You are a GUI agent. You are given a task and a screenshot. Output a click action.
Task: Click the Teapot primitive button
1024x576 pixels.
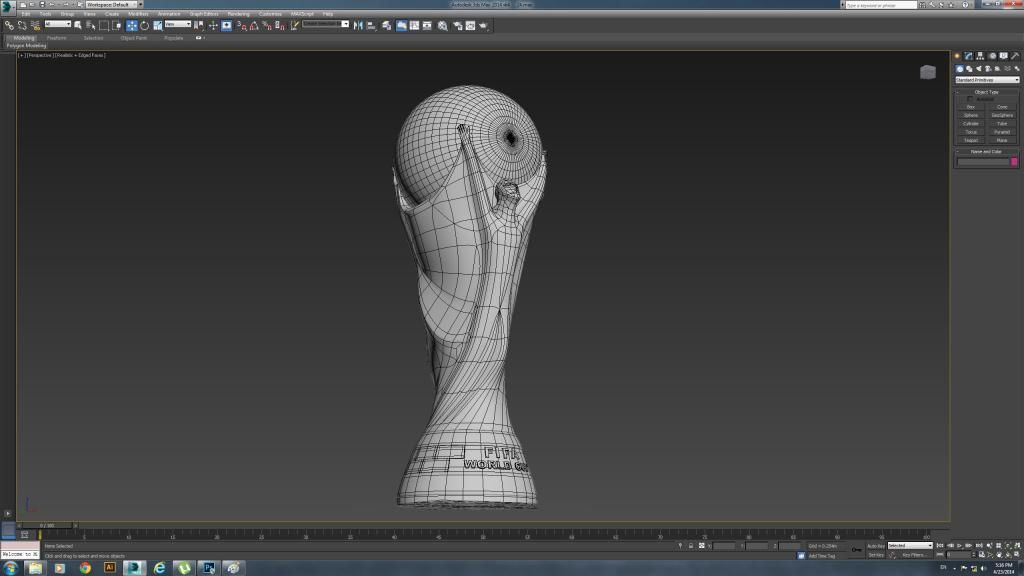click(970, 140)
